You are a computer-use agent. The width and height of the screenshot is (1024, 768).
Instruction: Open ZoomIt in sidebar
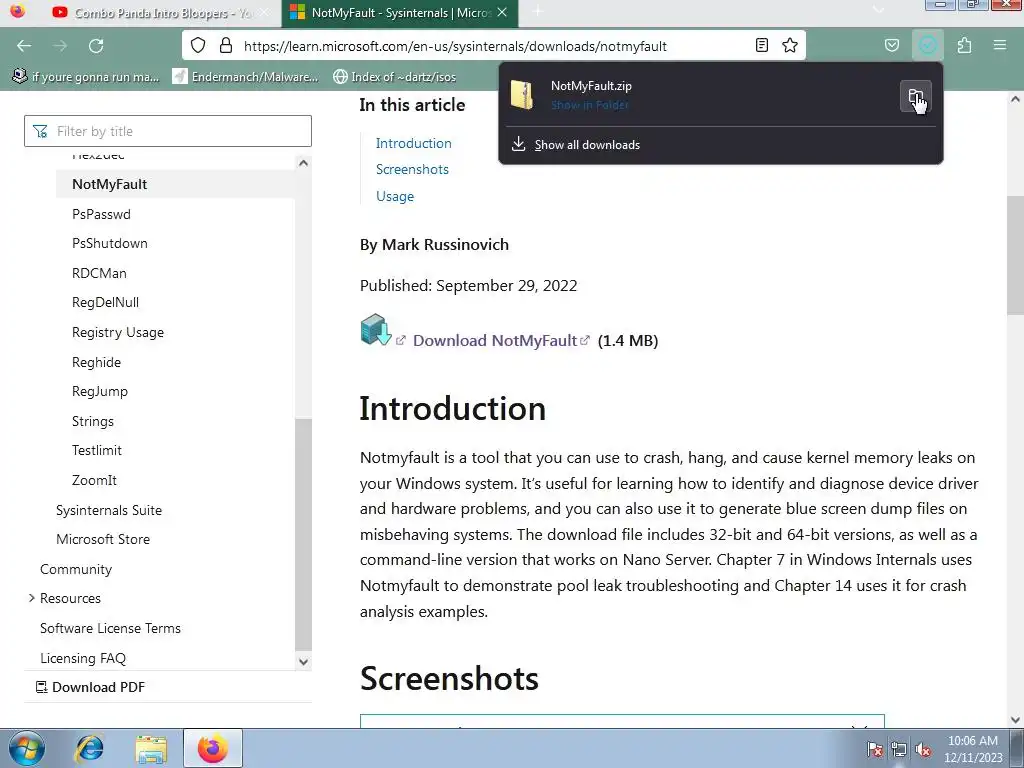[x=94, y=480]
